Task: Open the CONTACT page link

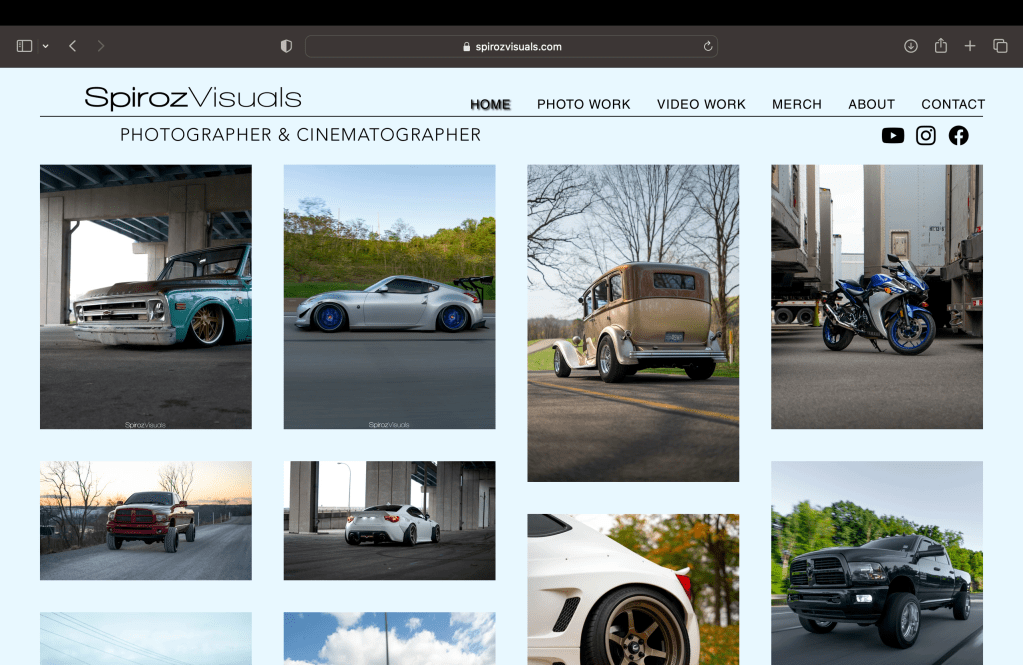Action: 952,104
